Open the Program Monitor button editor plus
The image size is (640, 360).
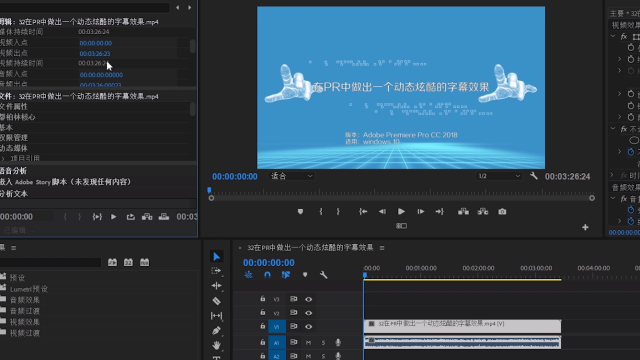click(x=585, y=227)
